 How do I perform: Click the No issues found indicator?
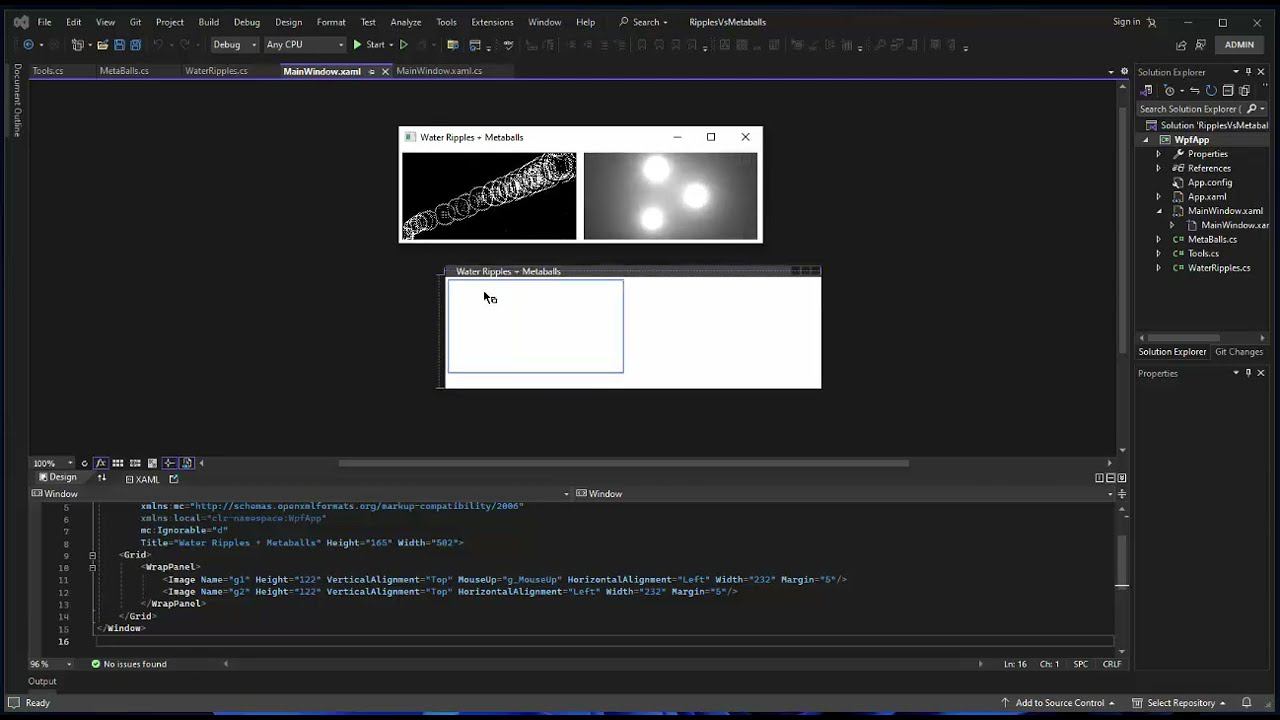(x=129, y=664)
